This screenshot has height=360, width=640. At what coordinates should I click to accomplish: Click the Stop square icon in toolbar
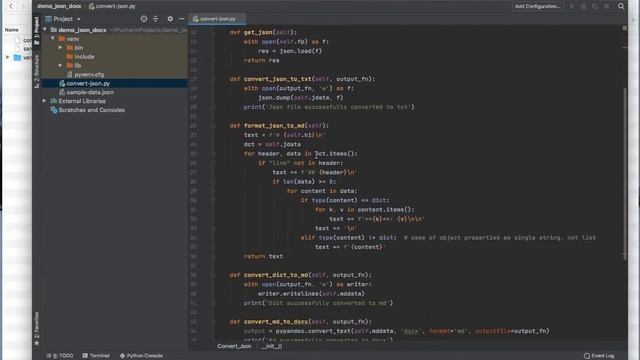coord(607,7)
